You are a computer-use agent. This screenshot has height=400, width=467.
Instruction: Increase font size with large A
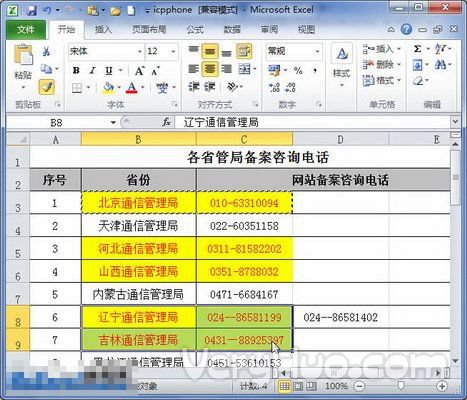139,71
